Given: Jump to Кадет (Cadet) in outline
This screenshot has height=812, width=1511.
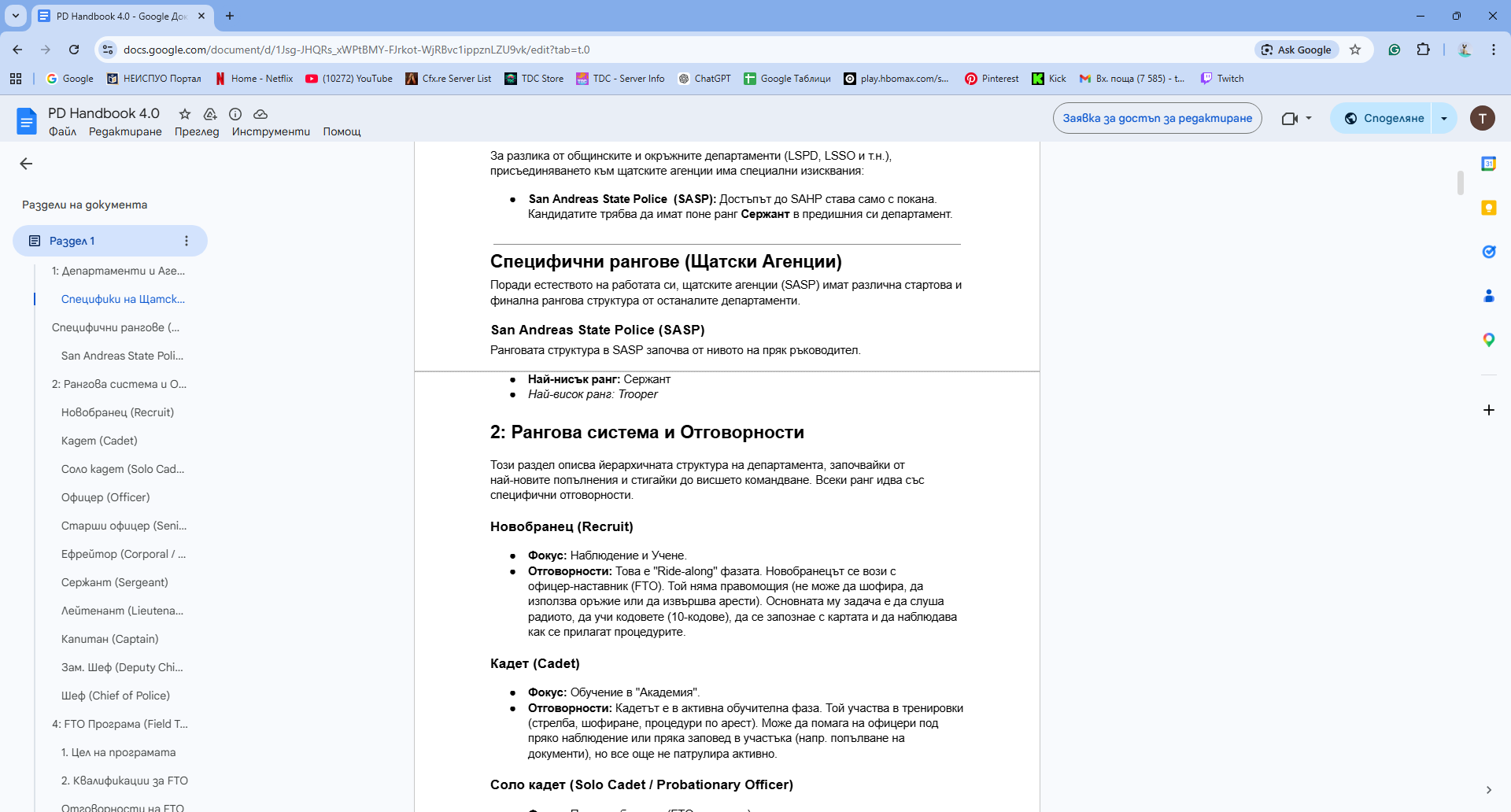Looking at the screenshot, I should (x=99, y=441).
